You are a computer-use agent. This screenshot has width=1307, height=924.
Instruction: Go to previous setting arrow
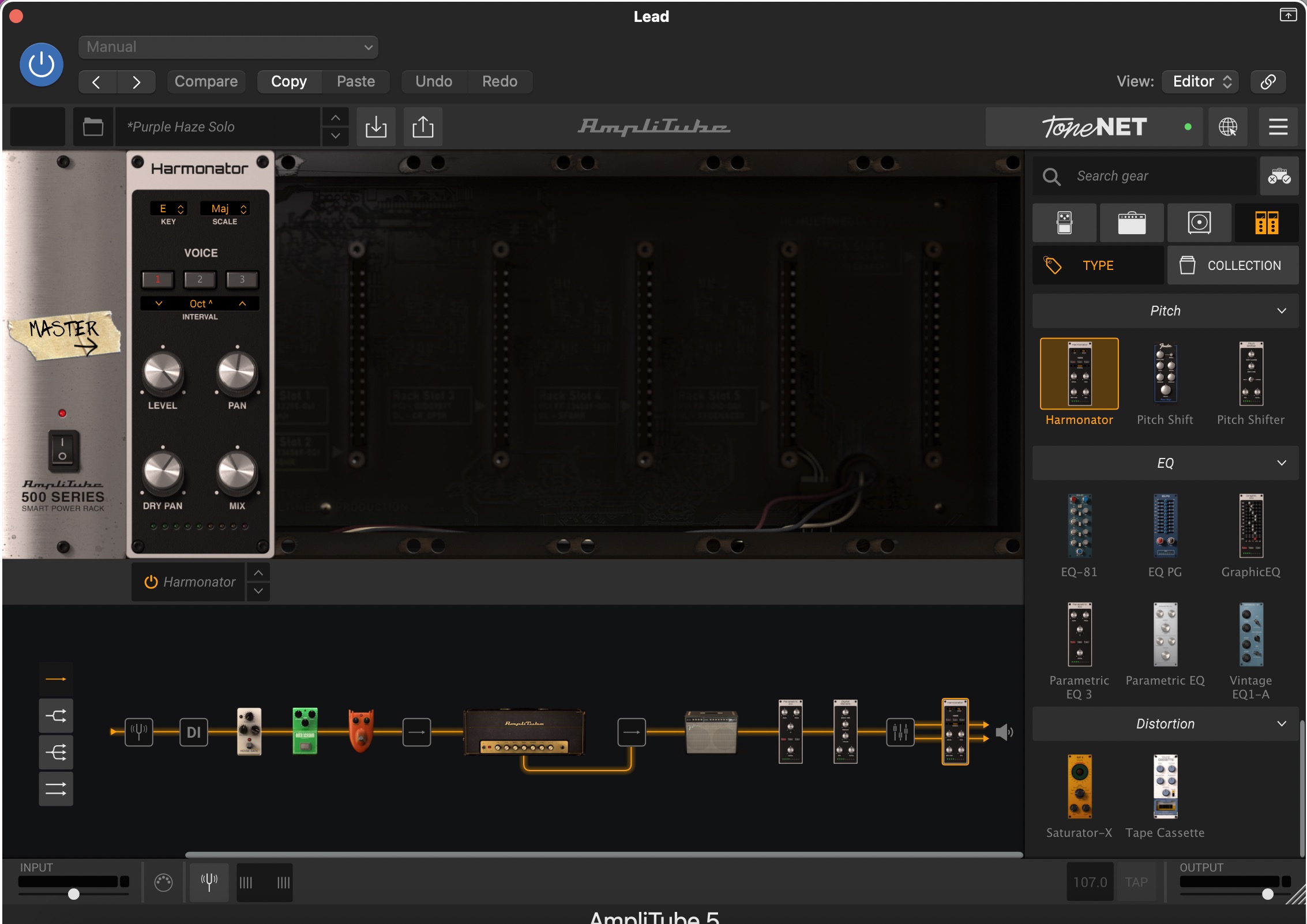(97, 82)
